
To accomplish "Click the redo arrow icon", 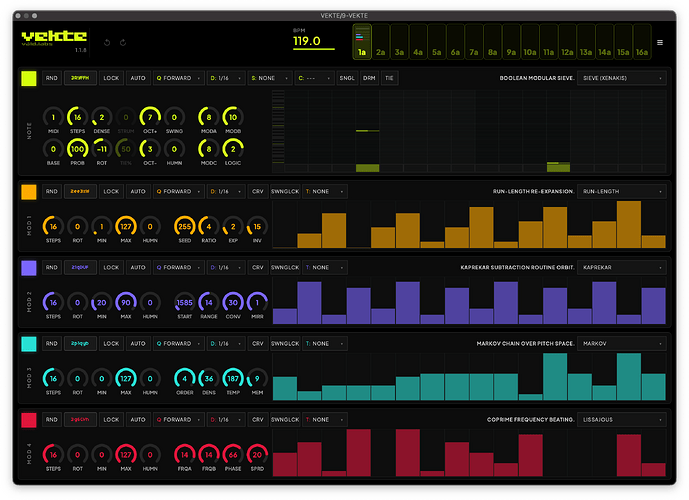I will pyautogui.click(x=123, y=43).
